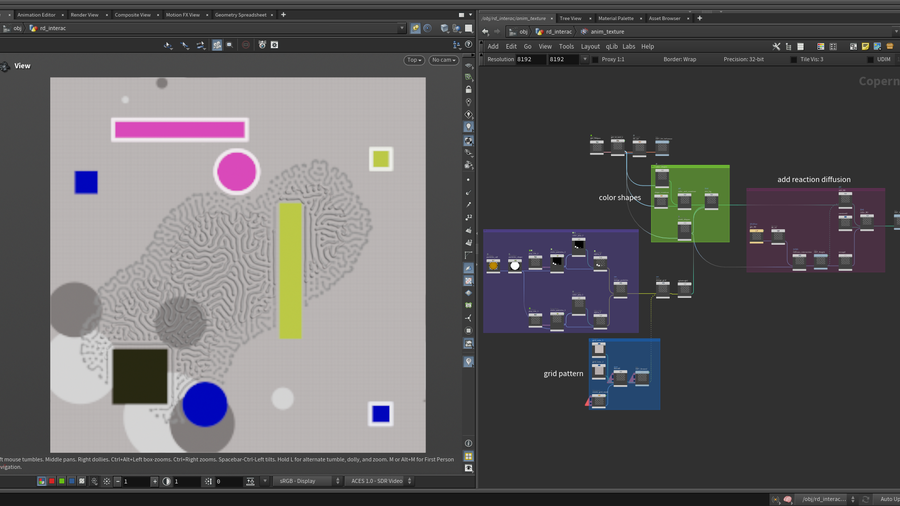Enable the Proxy 1:1 checkbox
The width and height of the screenshot is (900, 506).
point(595,60)
